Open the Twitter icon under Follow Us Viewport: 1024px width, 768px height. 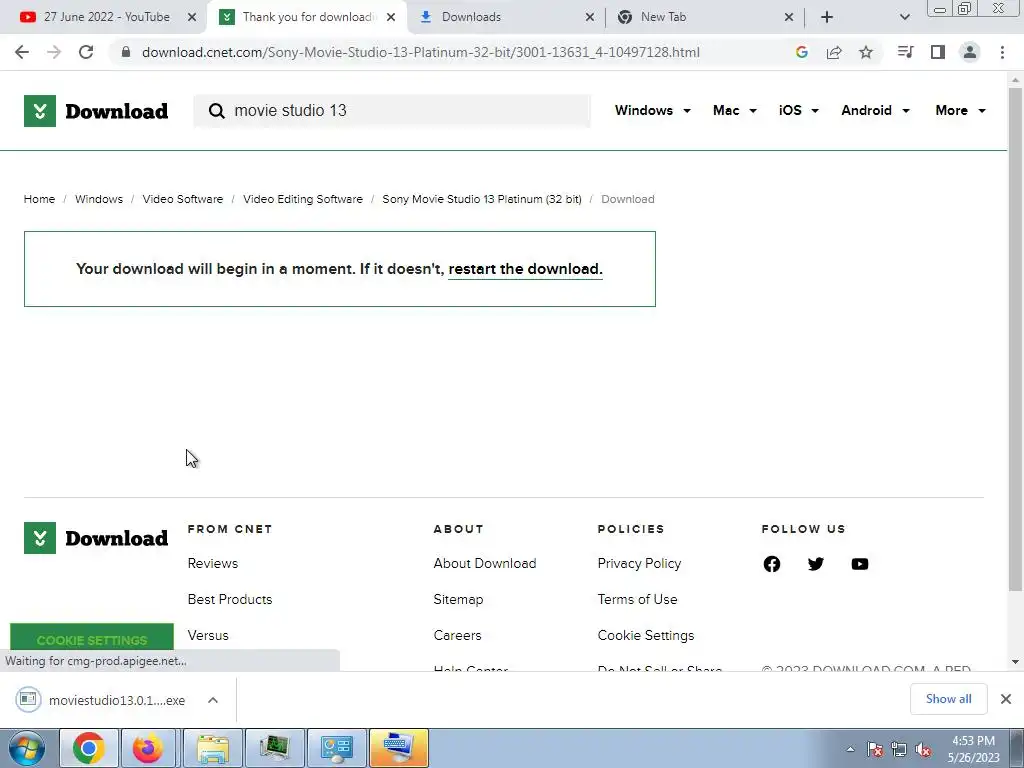point(815,564)
